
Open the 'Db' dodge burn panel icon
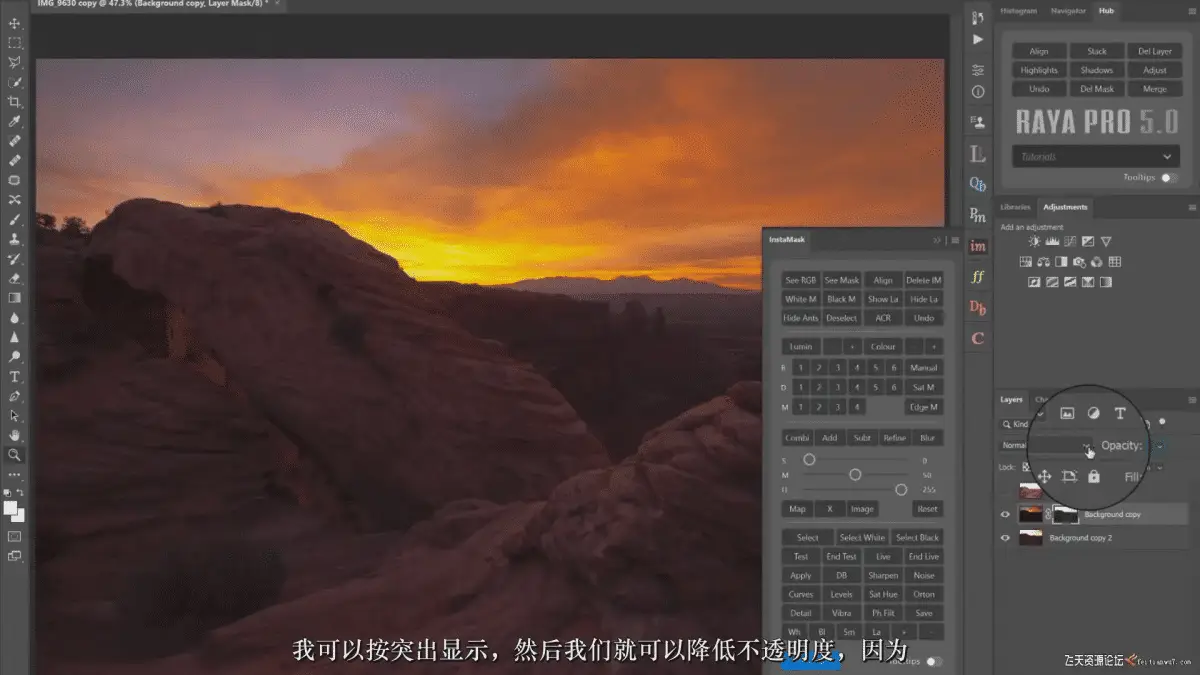point(978,308)
